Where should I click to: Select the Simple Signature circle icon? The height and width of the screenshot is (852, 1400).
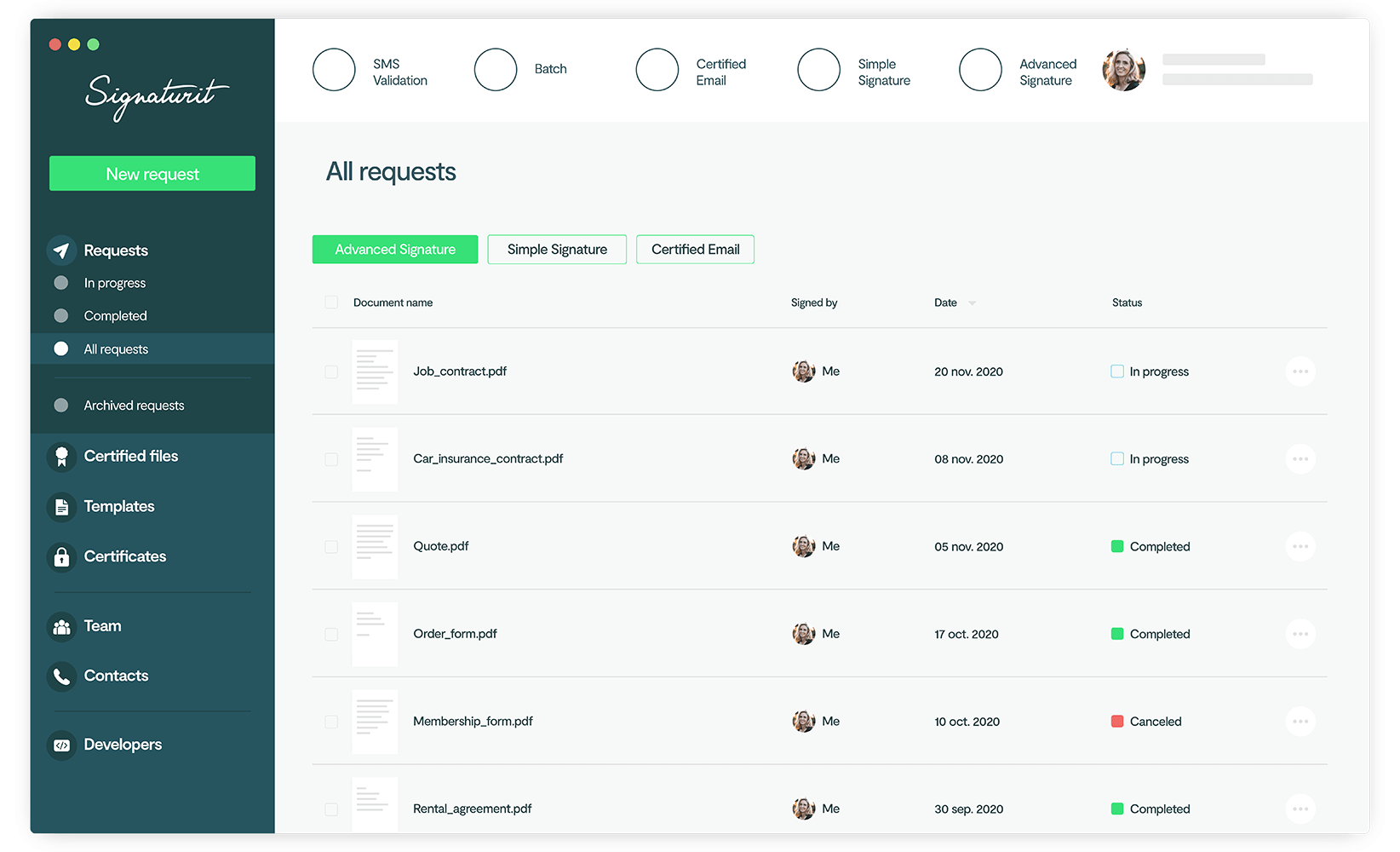[819, 70]
